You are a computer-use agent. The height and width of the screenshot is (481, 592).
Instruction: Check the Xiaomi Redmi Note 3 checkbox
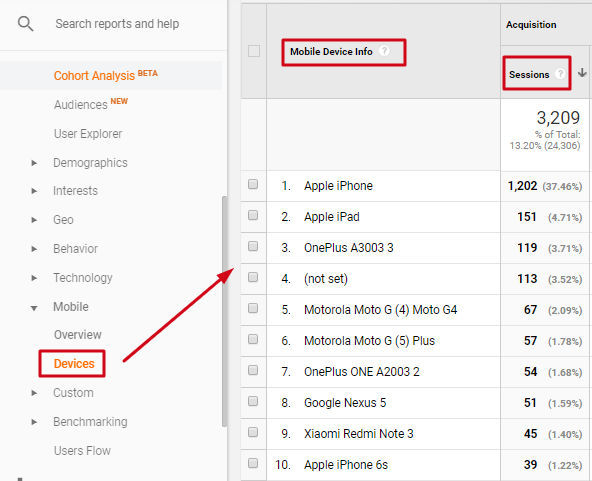pyautogui.click(x=253, y=432)
